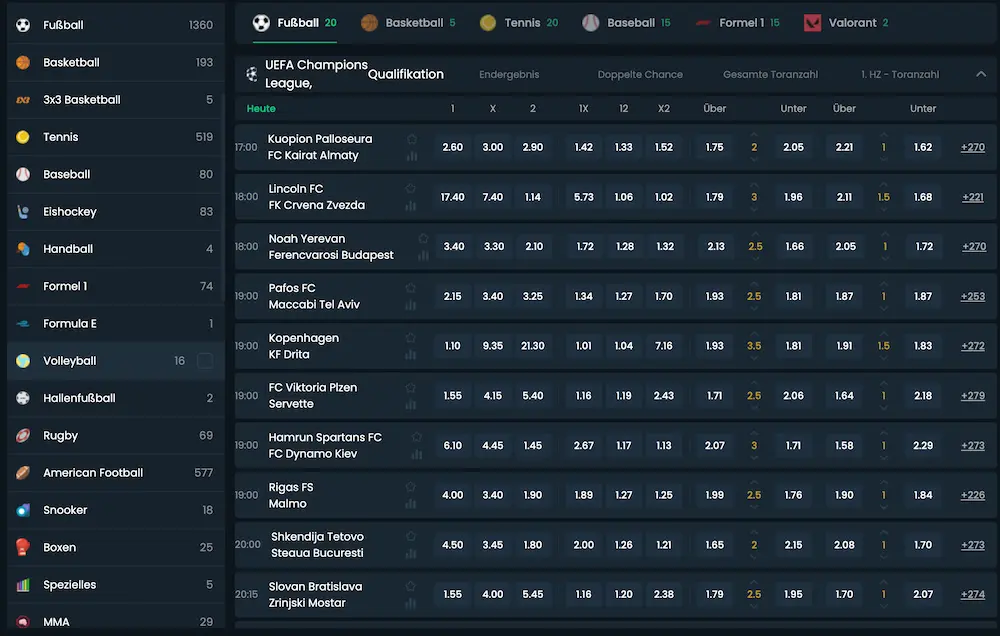This screenshot has width=1000, height=636.
Task: Toggle favorite star for Kopenhagen match
Action: [411, 338]
